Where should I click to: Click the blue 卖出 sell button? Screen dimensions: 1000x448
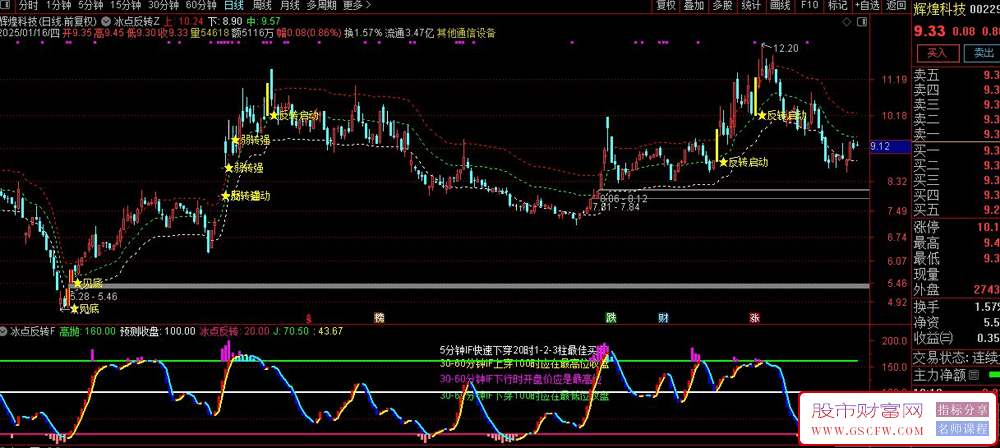(x=980, y=52)
